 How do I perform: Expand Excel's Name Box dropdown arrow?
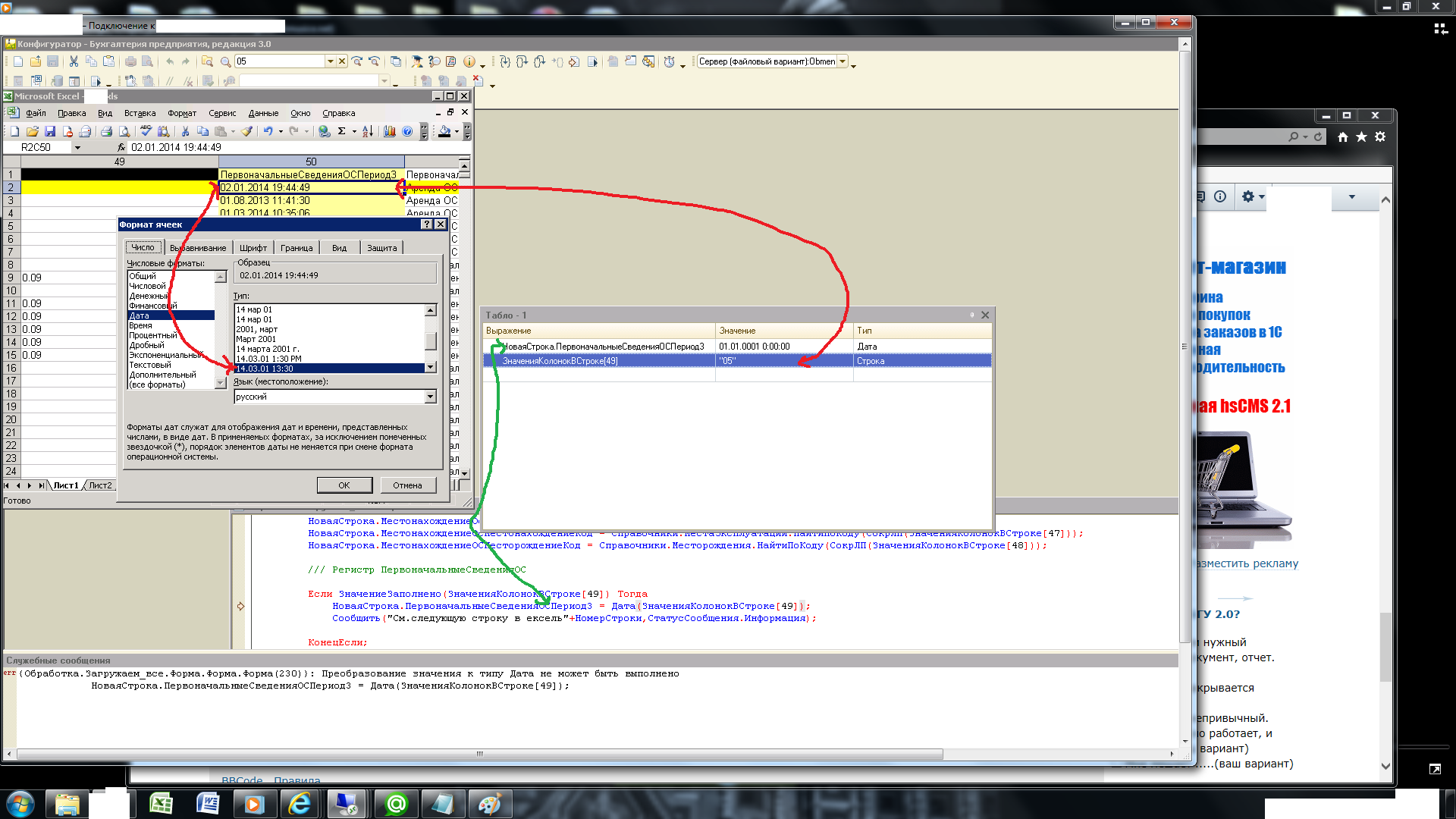point(77,148)
